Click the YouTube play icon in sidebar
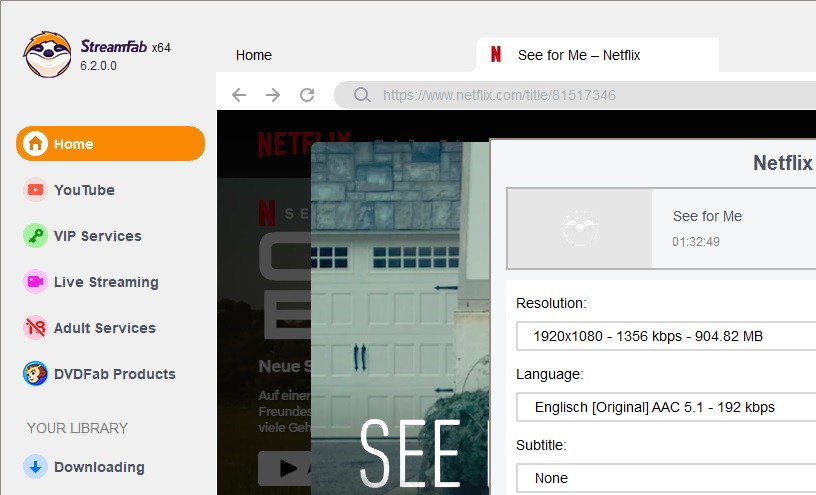This screenshot has height=495, width=816. tap(35, 189)
